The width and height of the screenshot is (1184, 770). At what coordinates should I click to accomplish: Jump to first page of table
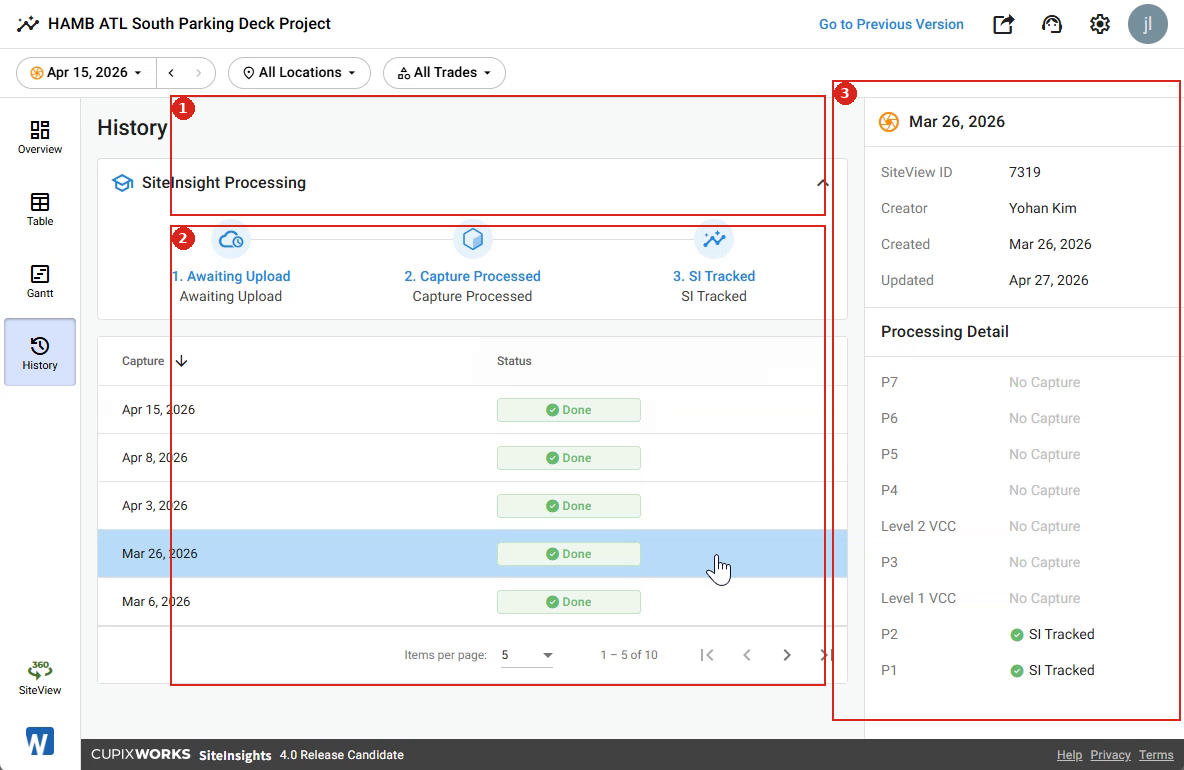[x=707, y=654]
